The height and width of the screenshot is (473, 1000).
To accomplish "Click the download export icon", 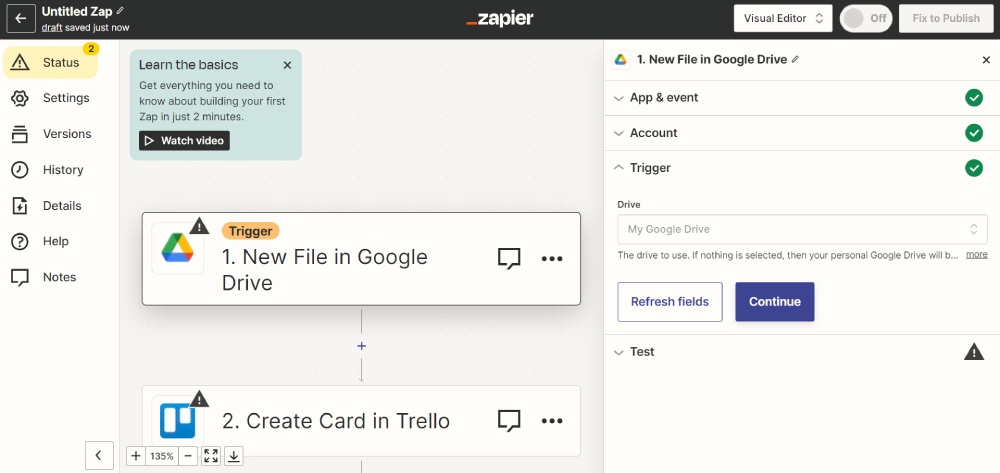I will pyautogui.click(x=234, y=456).
